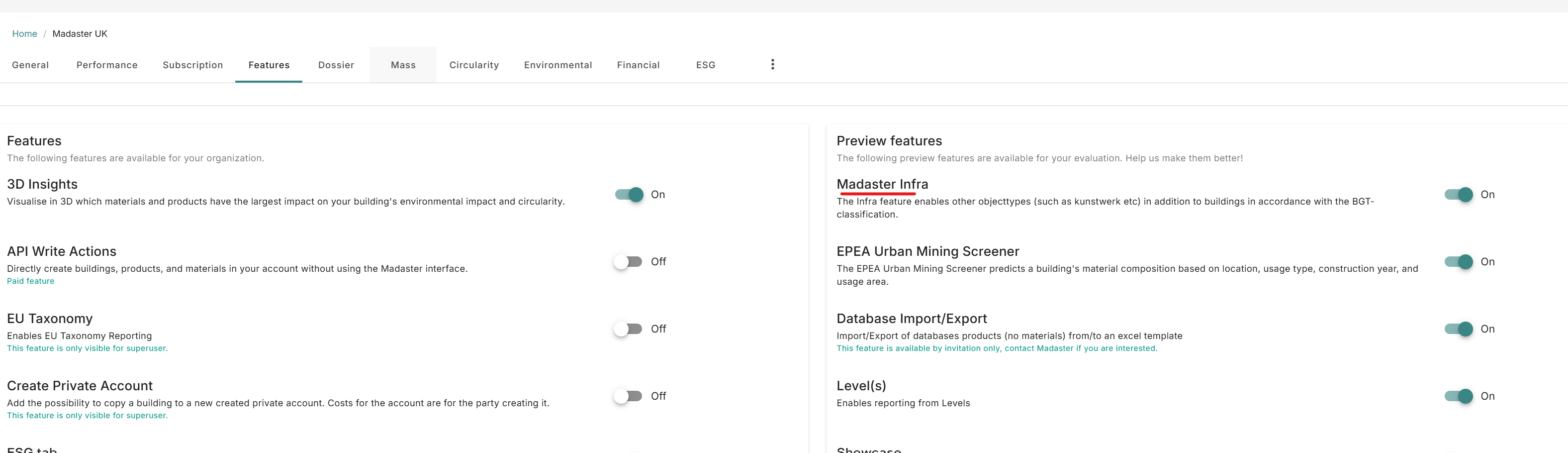Turn off the 3D Insights toggle

[x=629, y=195]
